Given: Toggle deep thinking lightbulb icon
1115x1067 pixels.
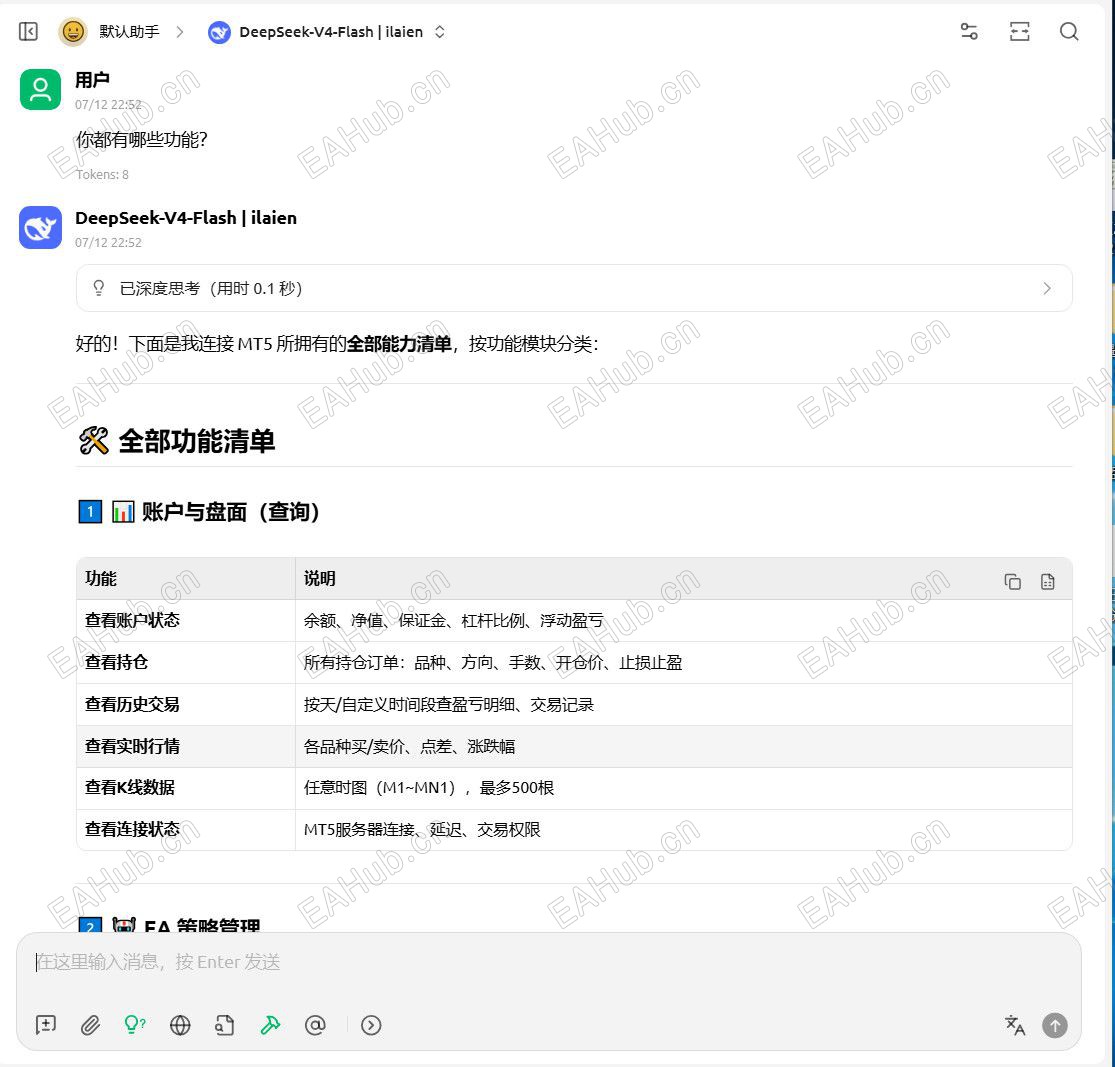Looking at the screenshot, I should pyautogui.click(x=134, y=1025).
